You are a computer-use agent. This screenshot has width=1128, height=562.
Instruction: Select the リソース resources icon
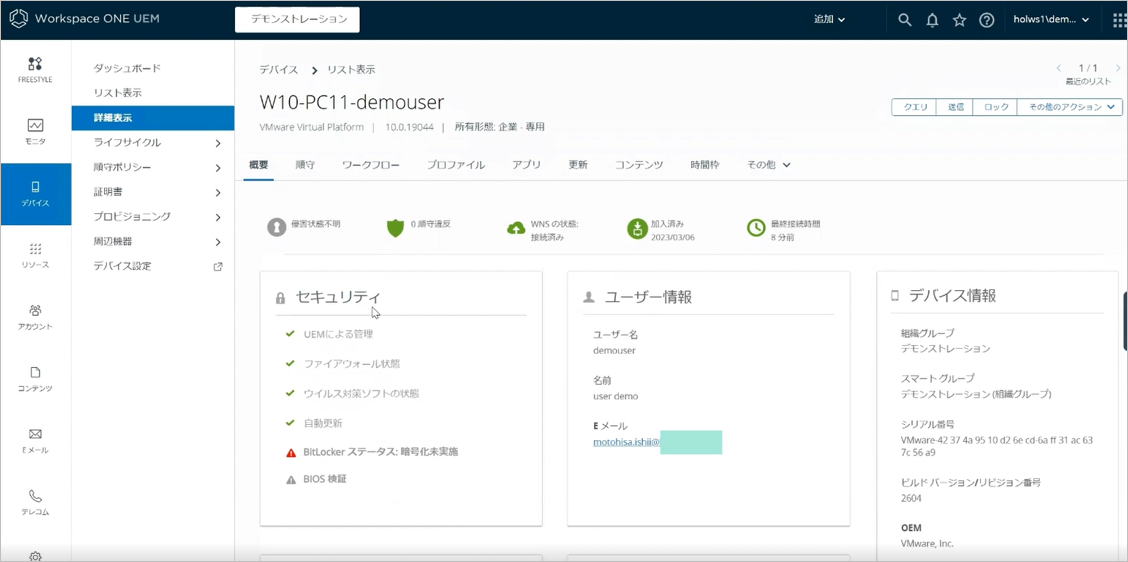(x=35, y=255)
